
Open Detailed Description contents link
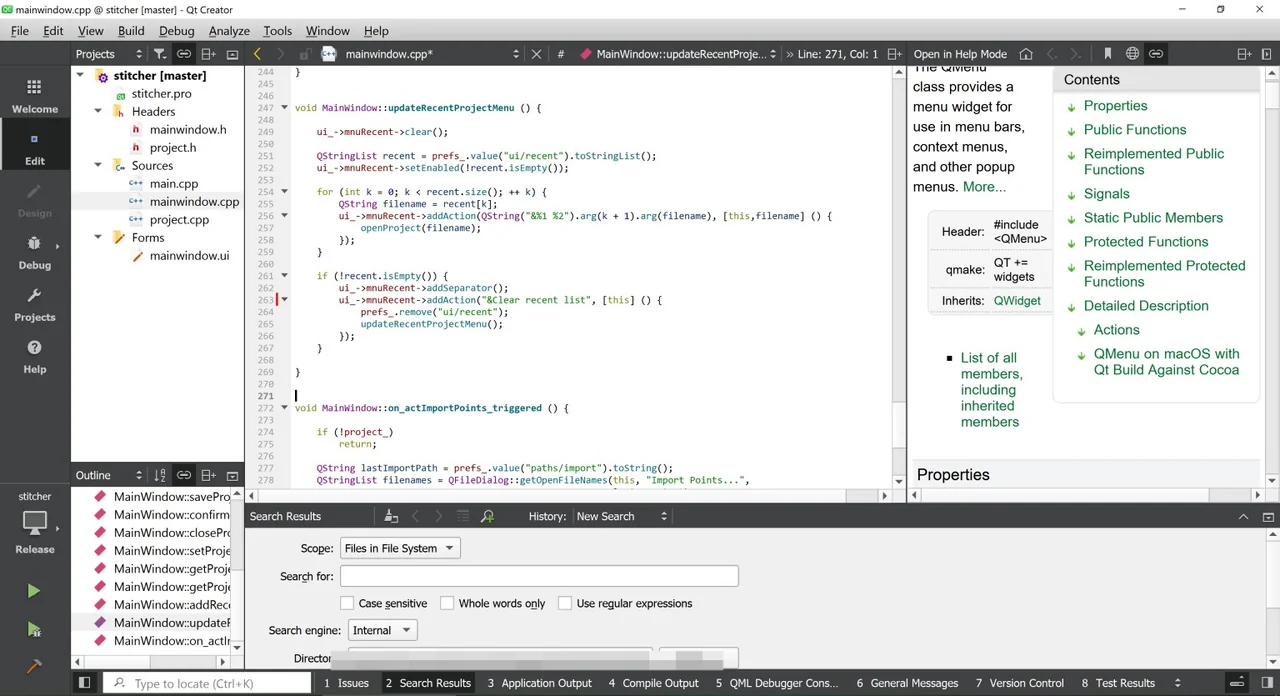tap(1146, 306)
